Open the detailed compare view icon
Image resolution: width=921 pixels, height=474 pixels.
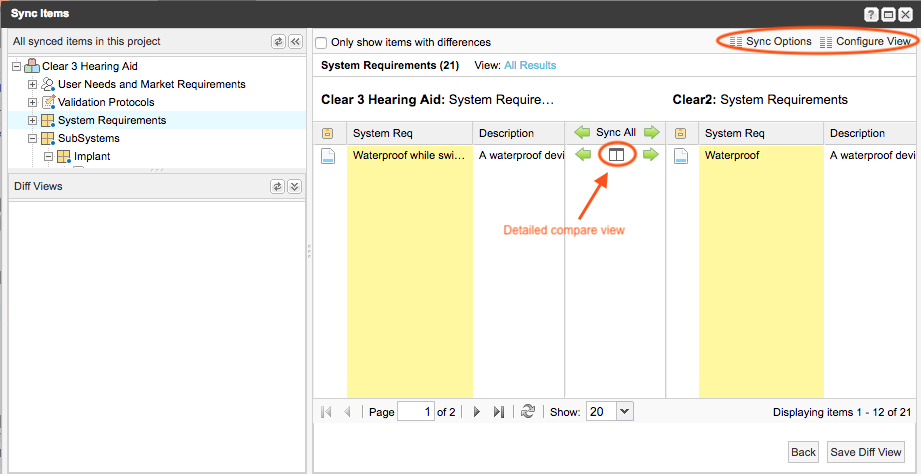[x=617, y=155]
